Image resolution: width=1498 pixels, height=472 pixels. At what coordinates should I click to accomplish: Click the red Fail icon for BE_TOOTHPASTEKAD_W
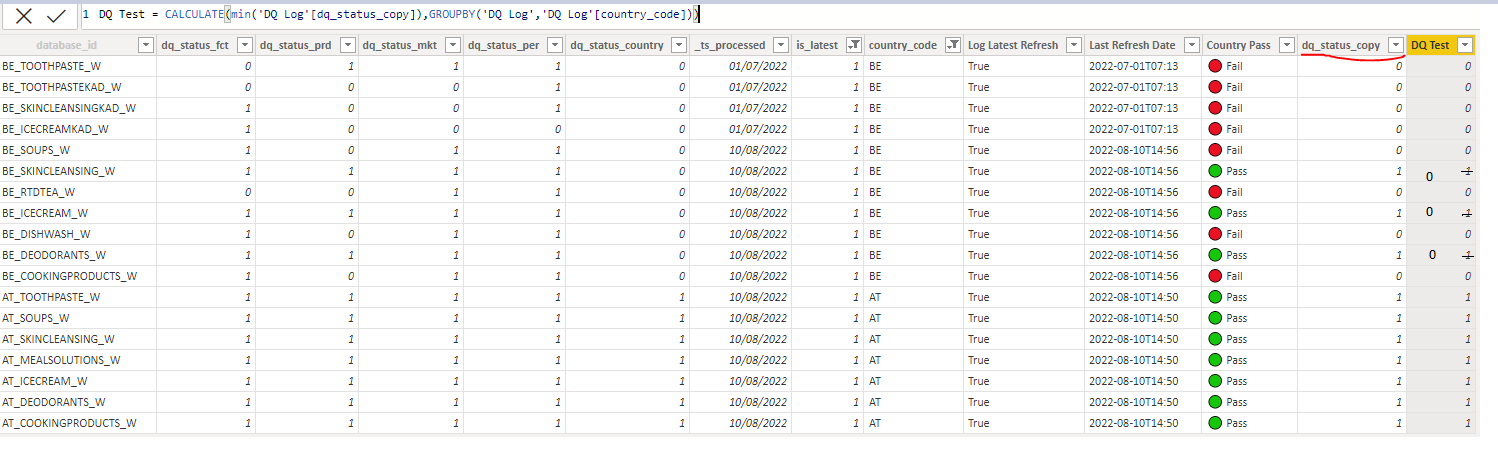1215,87
